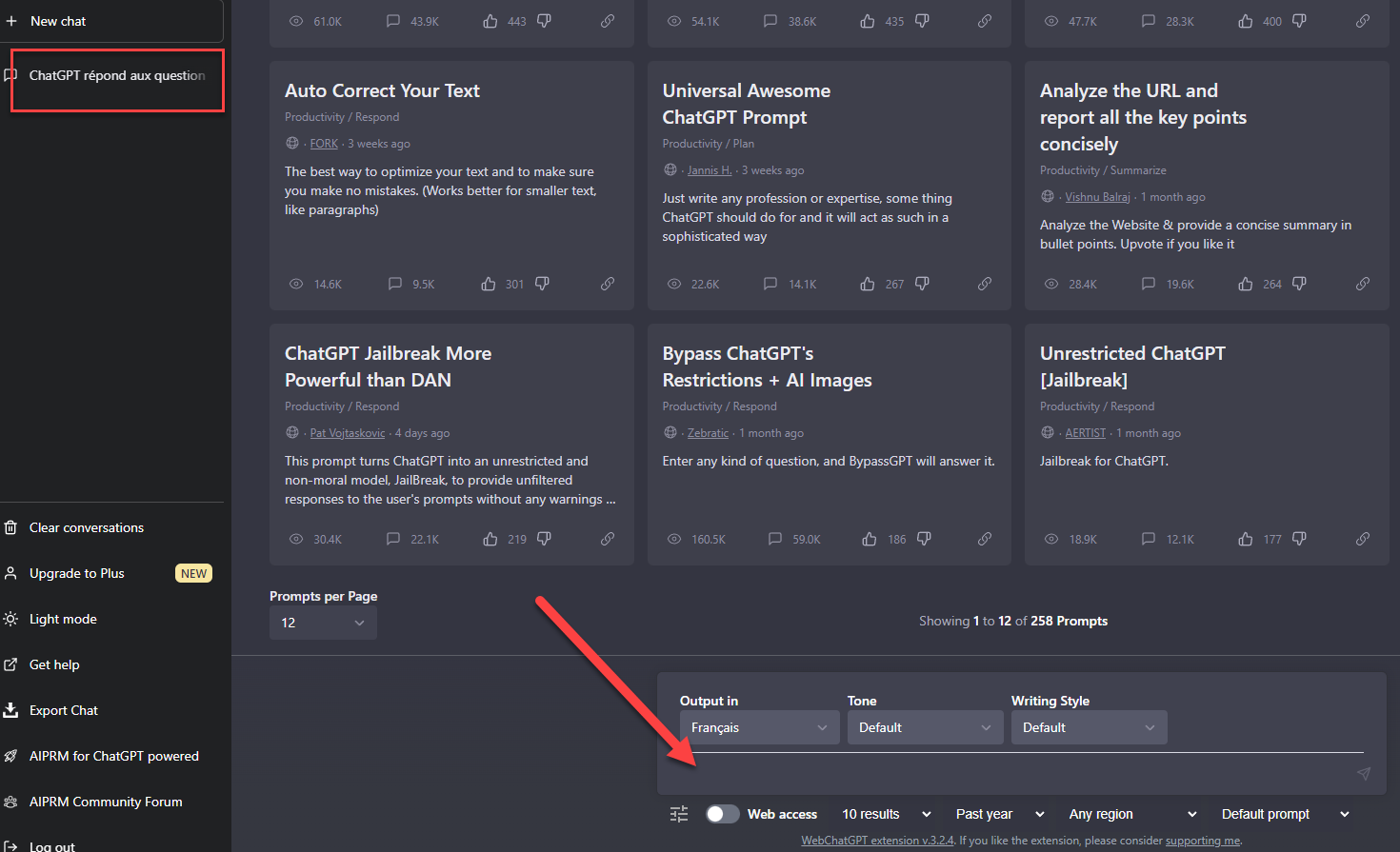Open the 10 results dropdown

886,814
